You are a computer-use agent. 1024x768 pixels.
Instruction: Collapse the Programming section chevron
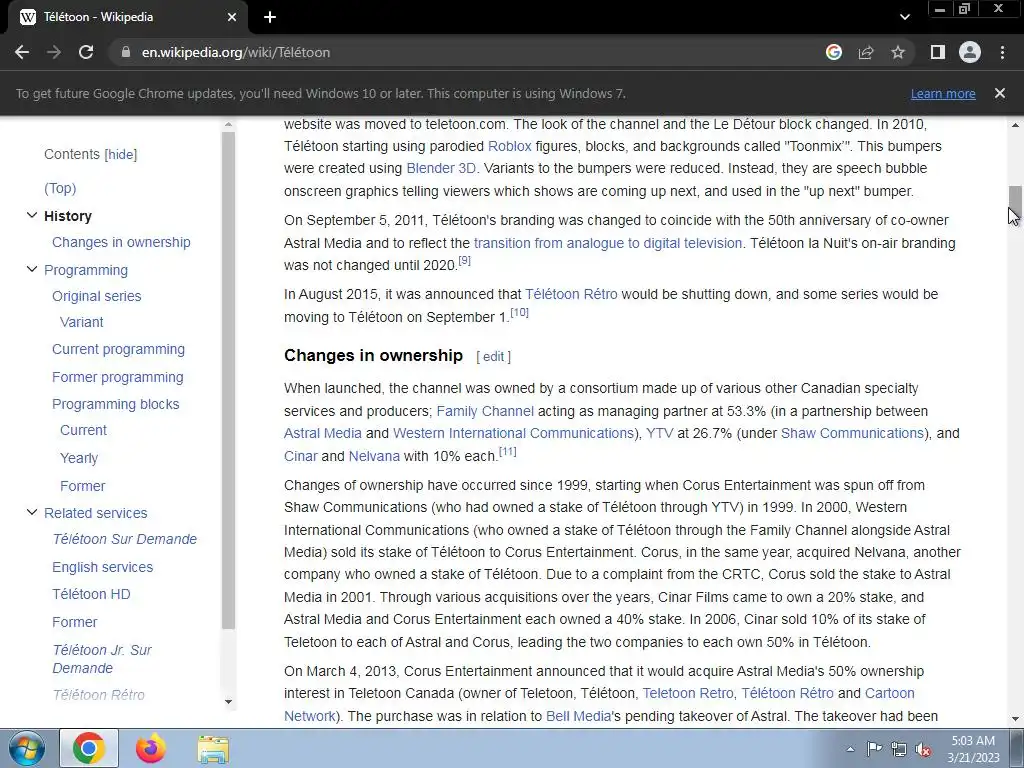31,269
